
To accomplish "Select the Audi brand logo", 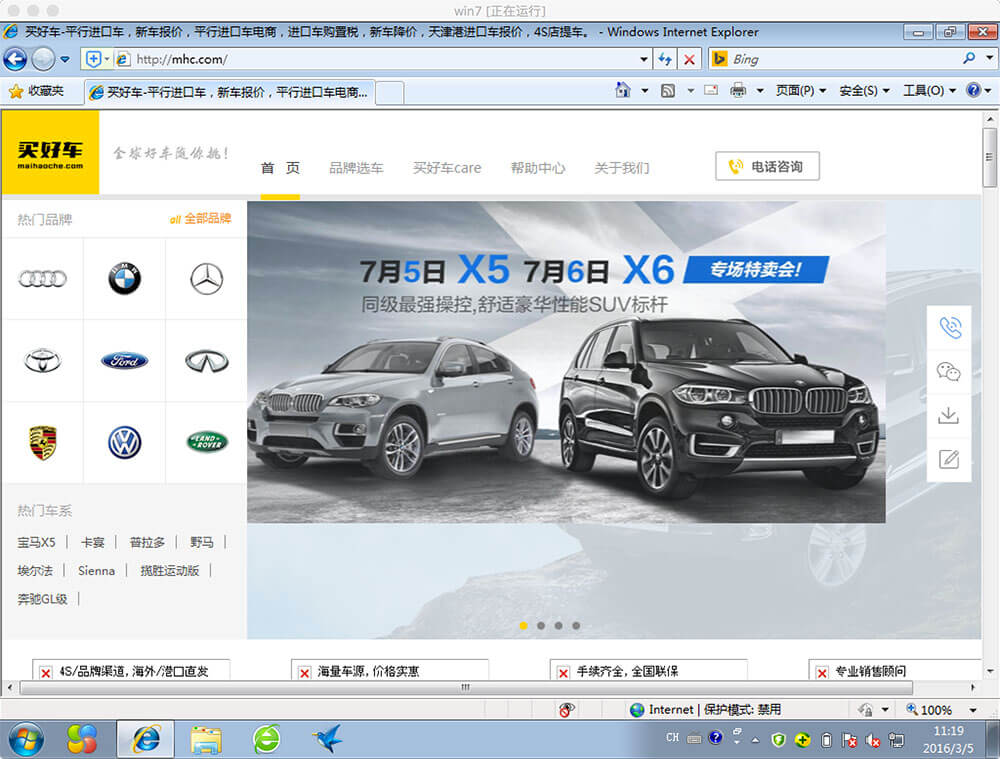I will [42, 279].
